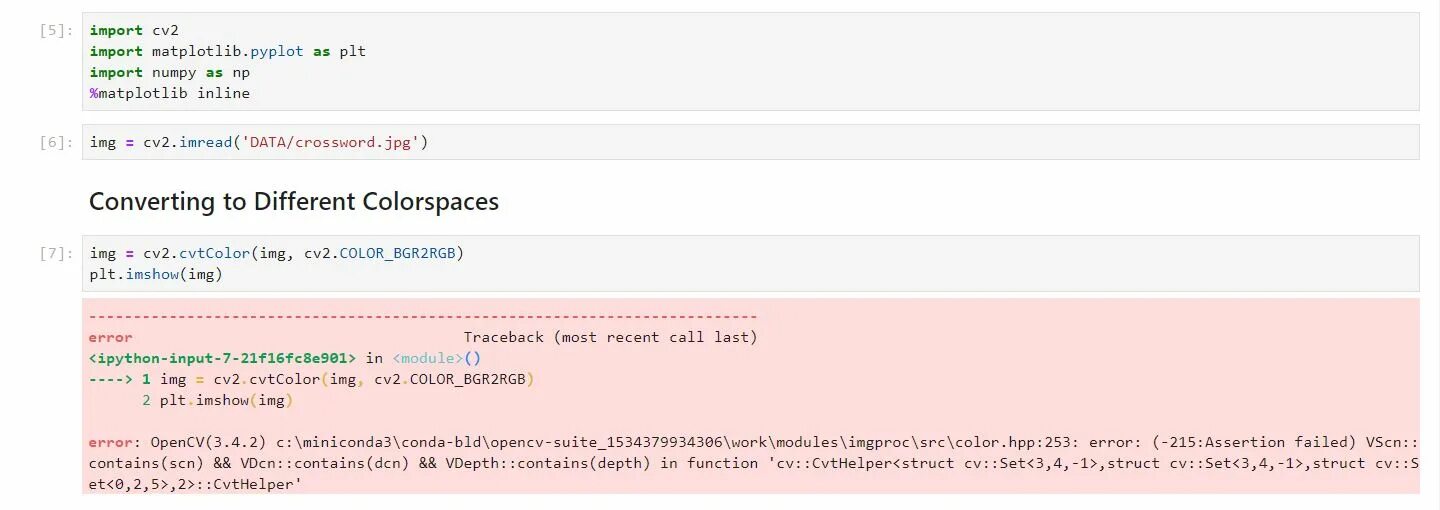Place cursor on plt.imshow(img) in cell 7

point(155,274)
